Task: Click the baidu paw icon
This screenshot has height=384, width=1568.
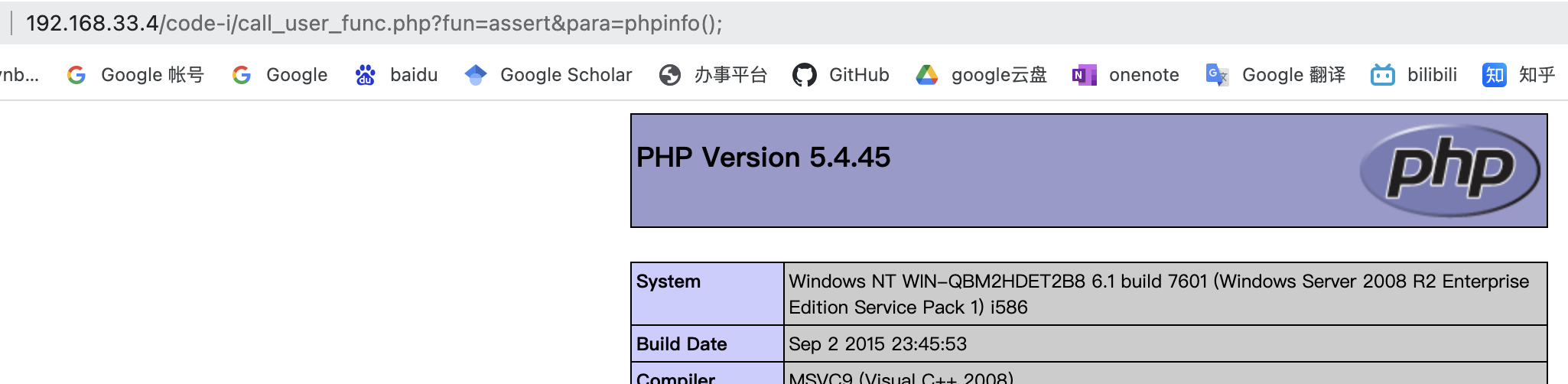Action: [366, 75]
